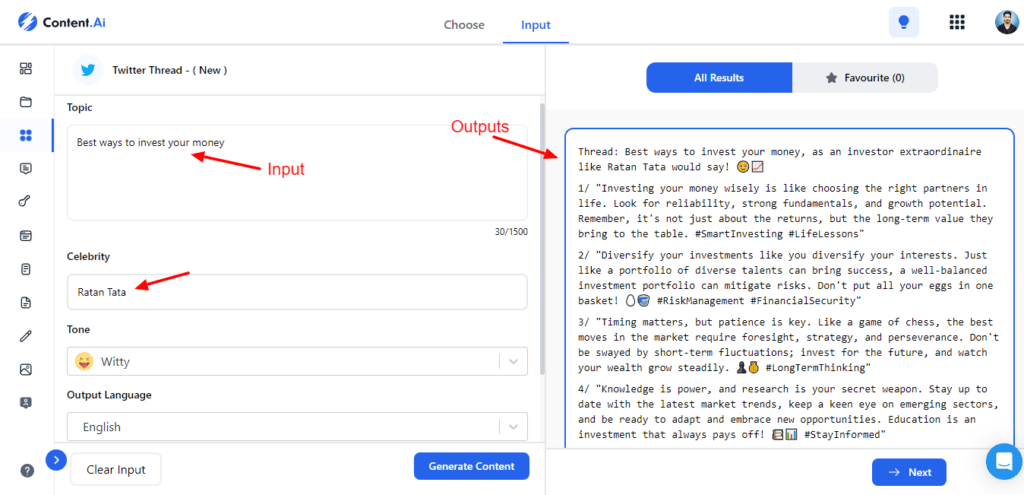Screen dimensions: 1024x495
Task: Click the lightbulb ideas icon
Action: click(904, 22)
